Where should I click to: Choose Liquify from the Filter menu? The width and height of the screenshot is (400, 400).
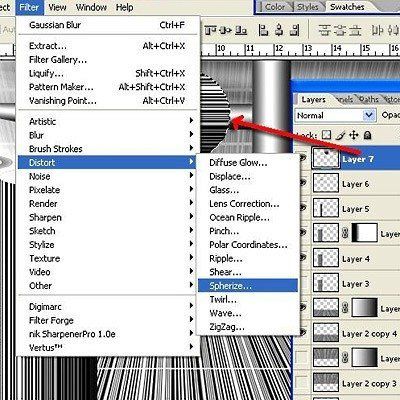click(x=109, y=73)
